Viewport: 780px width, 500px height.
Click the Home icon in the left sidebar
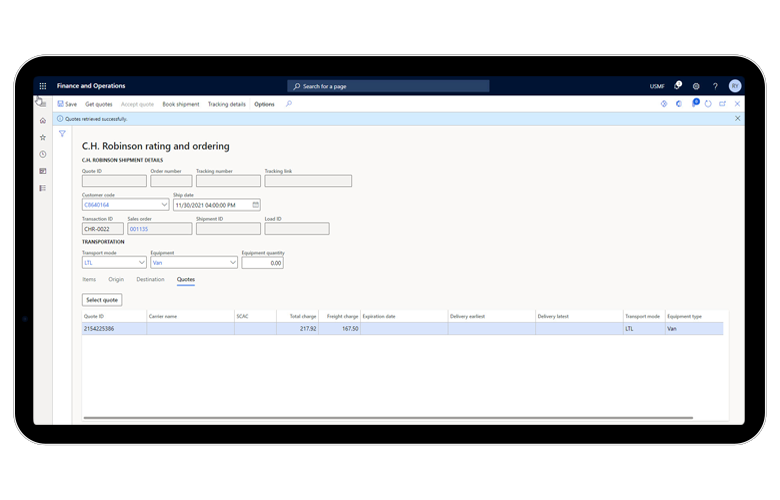[x=43, y=120]
